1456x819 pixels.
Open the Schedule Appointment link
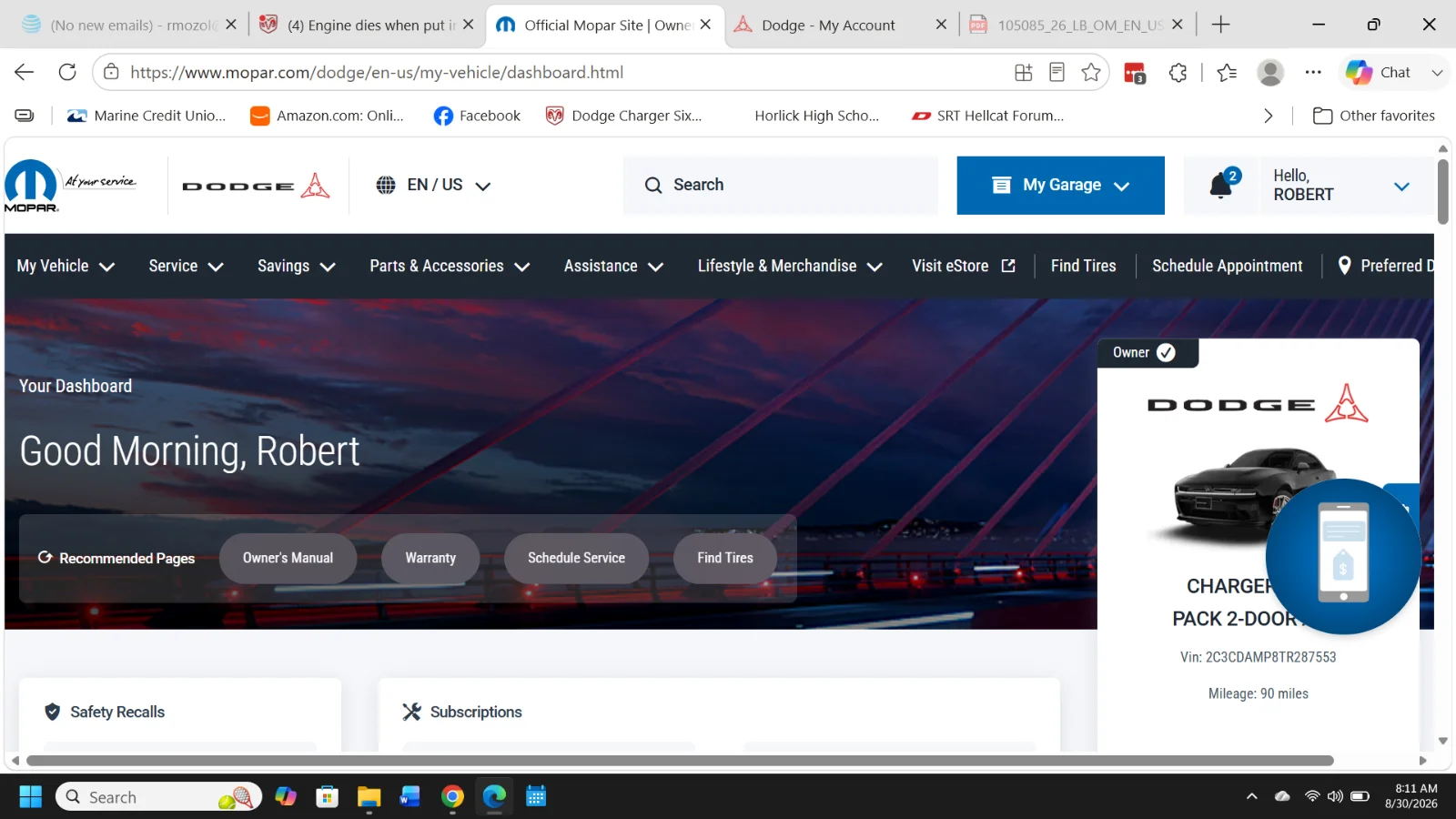click(1227, 266)
